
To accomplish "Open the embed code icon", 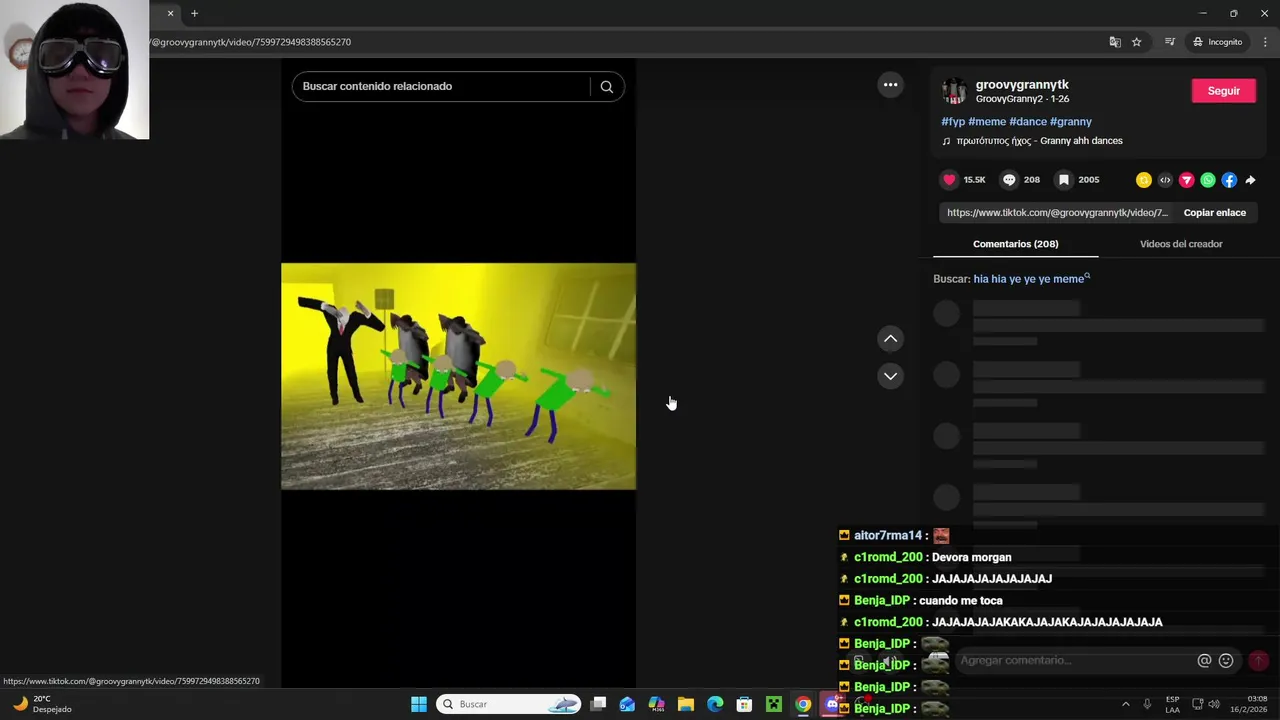I will click(x=1165, y=180).
